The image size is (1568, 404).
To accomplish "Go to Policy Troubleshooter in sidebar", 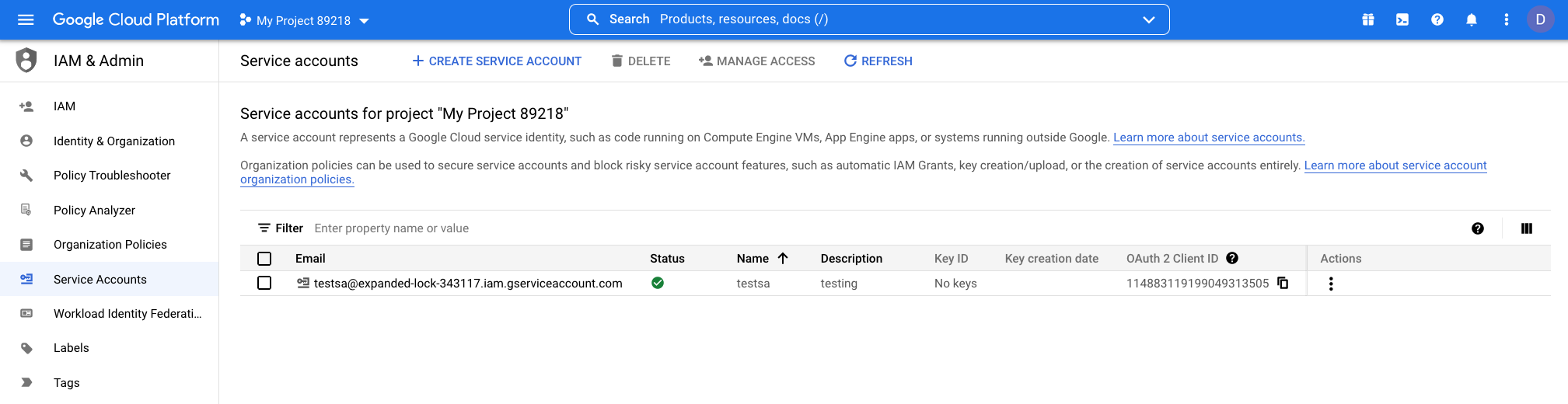I will (x=112, y=176).
